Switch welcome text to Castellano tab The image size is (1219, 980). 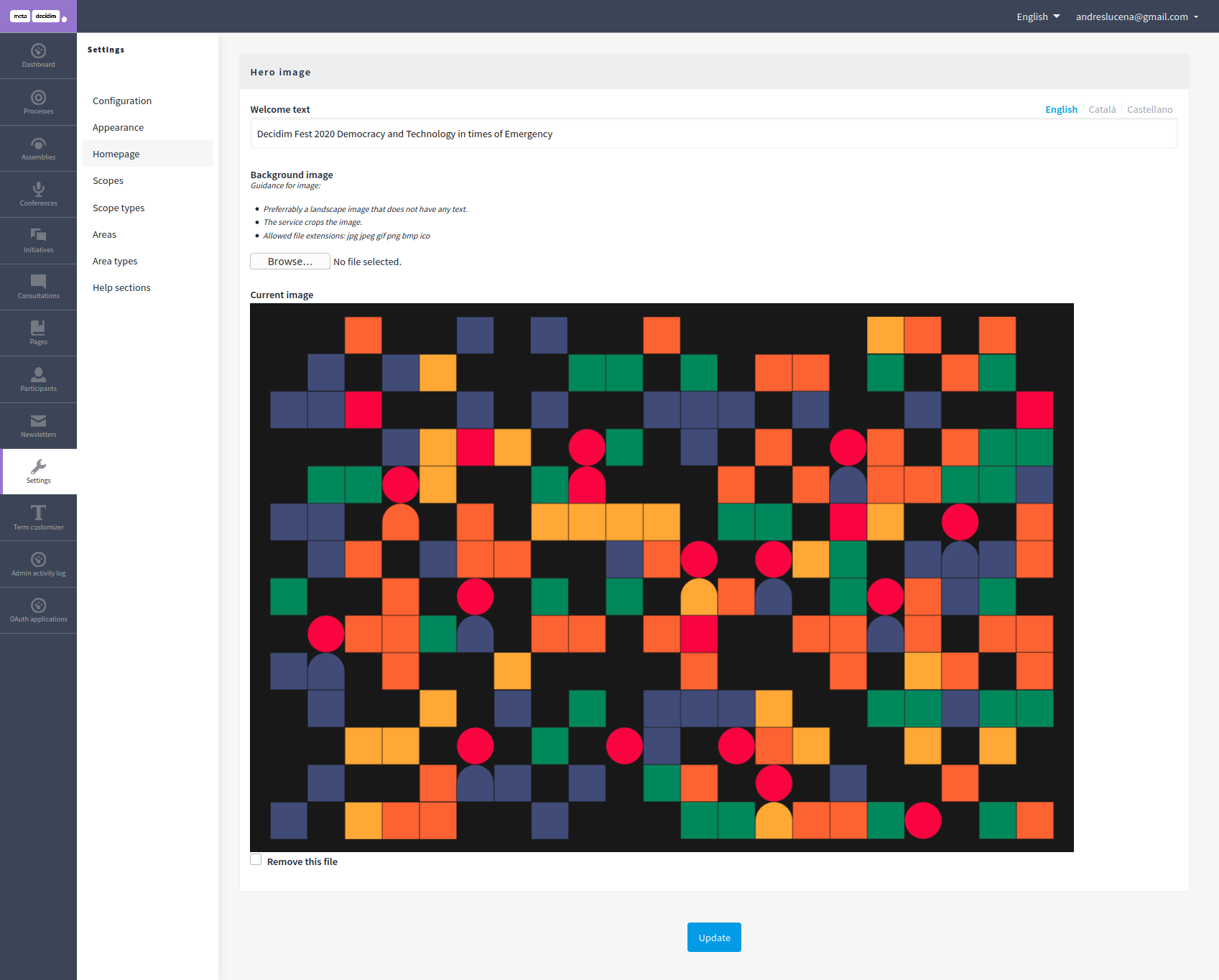[x=1149, y=109]
